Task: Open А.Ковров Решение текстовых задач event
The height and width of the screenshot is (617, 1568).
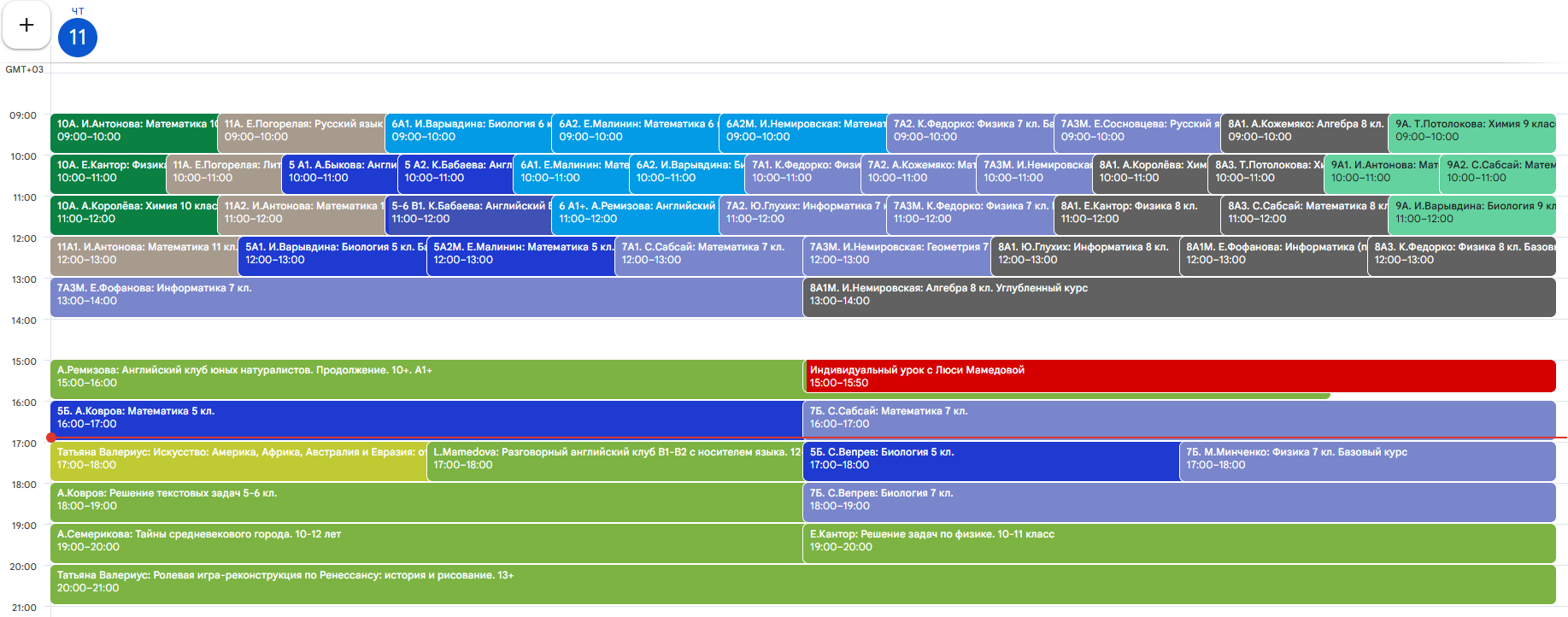Action: [x=426, y=501]
